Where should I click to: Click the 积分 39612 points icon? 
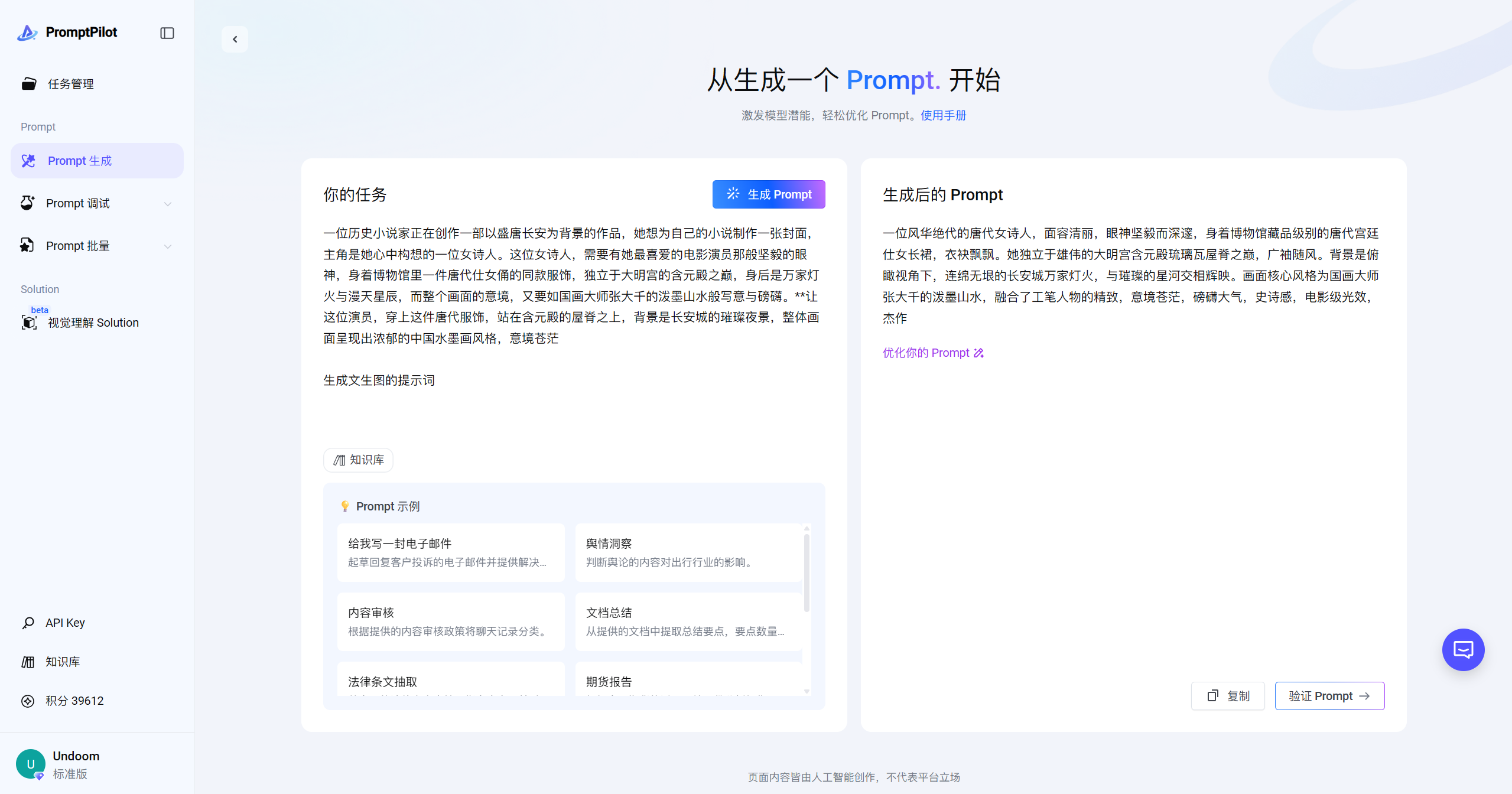pos(28,701)
